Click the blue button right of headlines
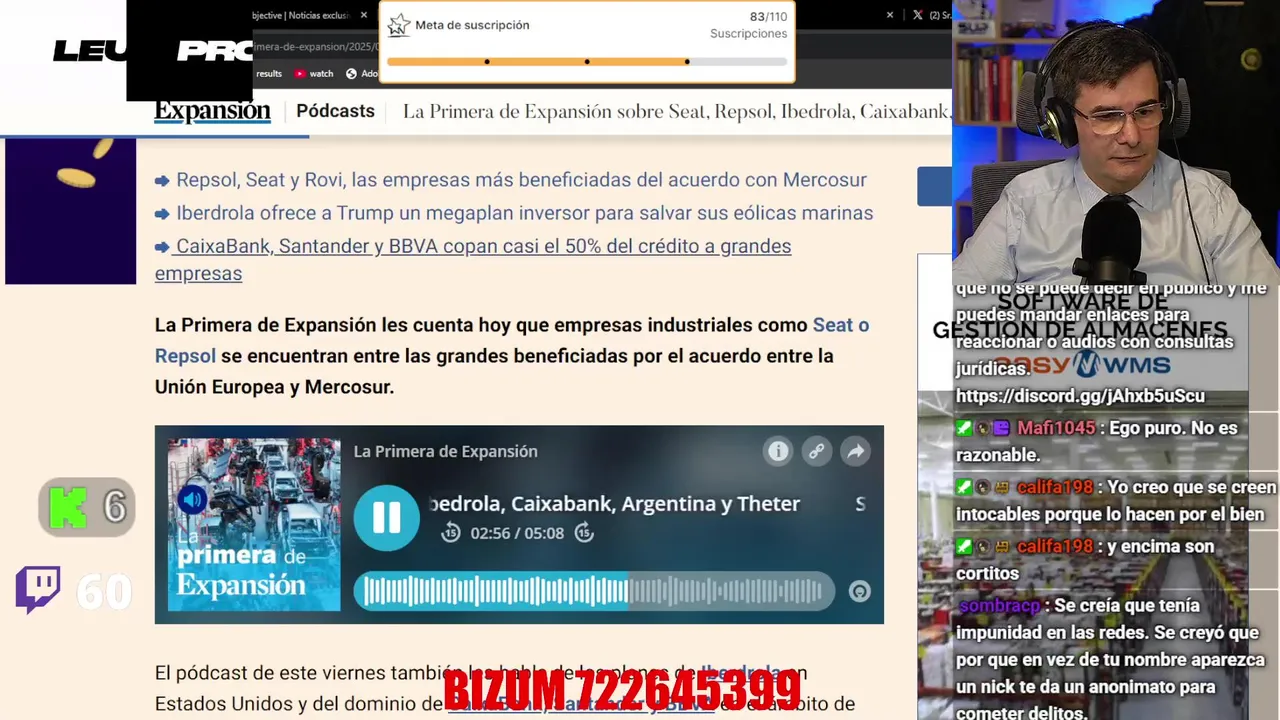The height and width of the screenshot is (720, 1280). (934, 187)
